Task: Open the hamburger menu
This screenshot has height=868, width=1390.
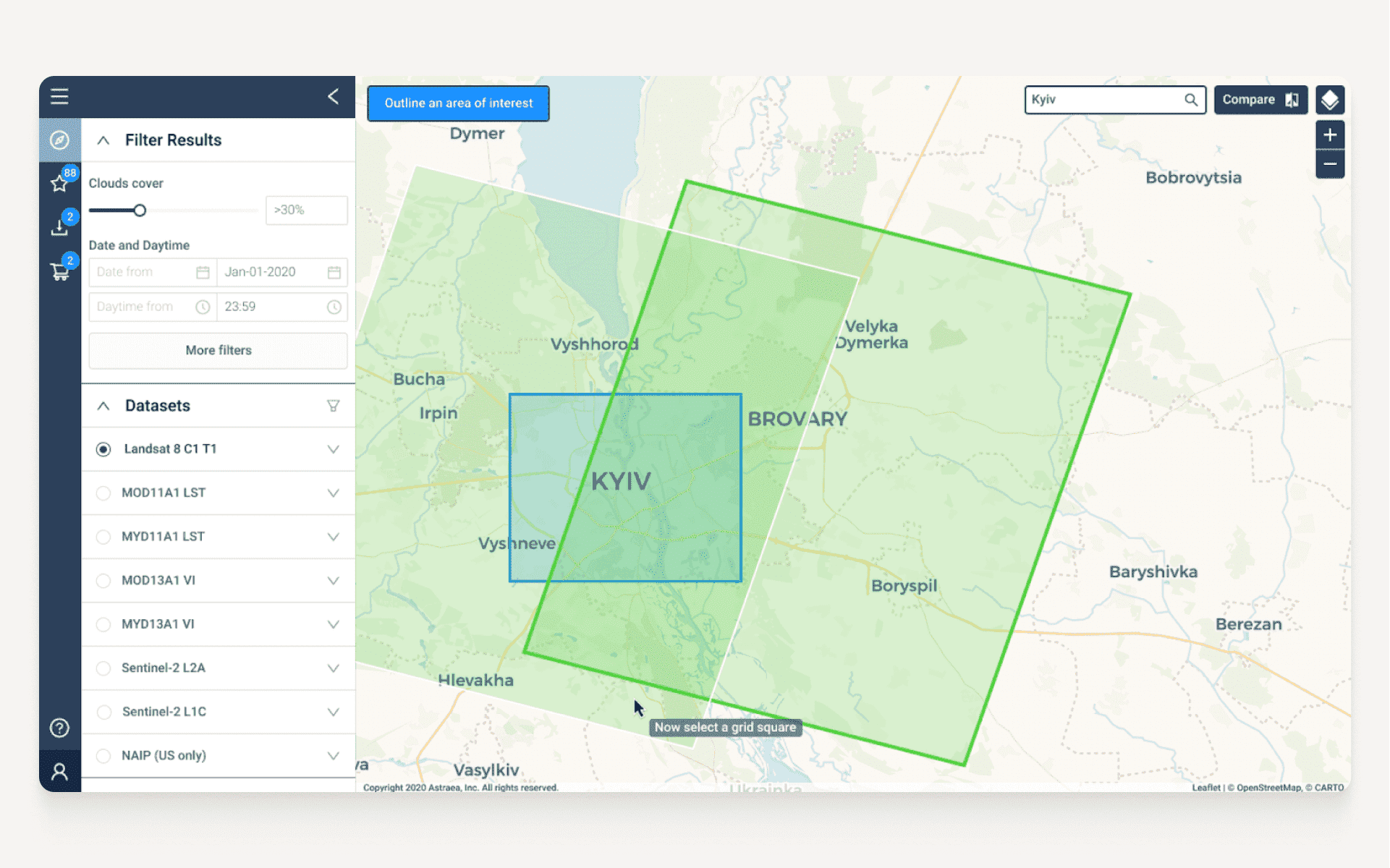Action: (x=59, y=96)
